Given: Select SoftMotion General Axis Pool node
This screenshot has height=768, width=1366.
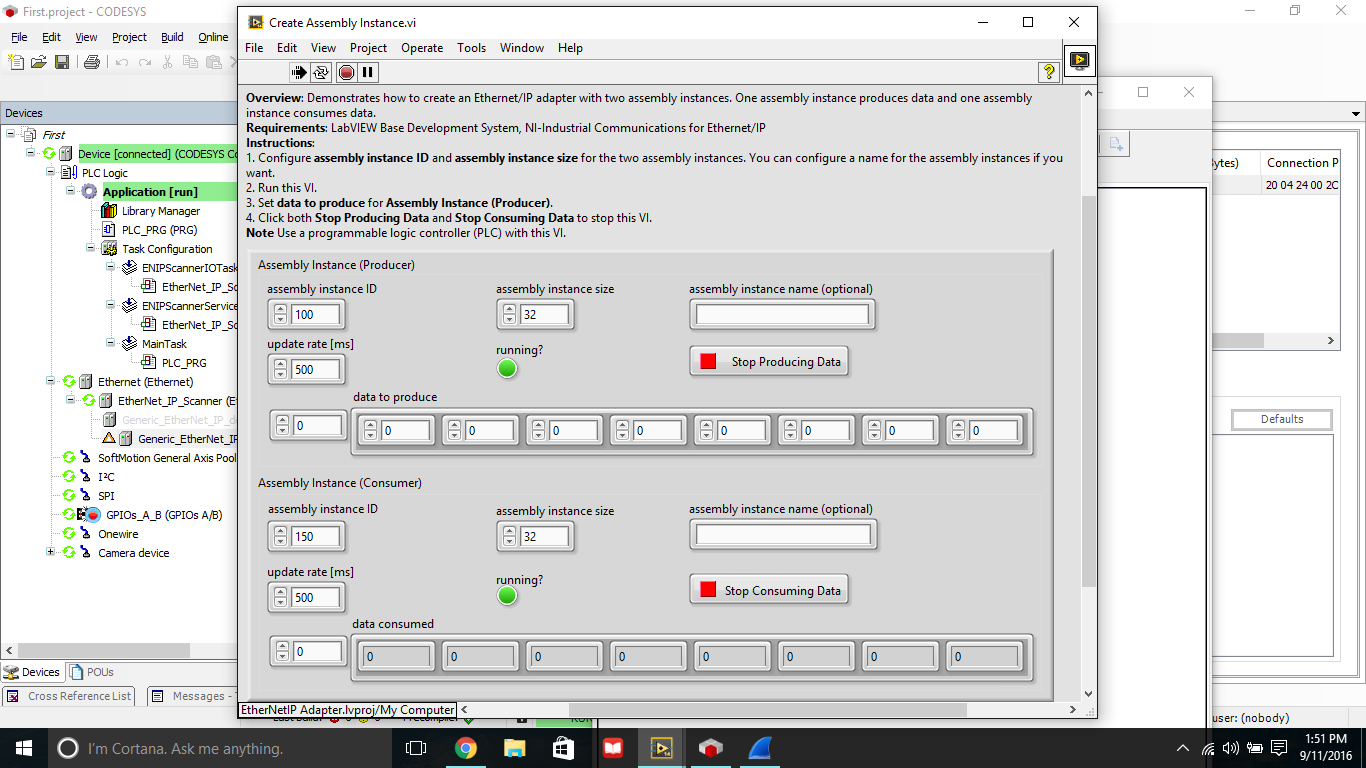Looking at the screenshot, I should 167,458.
